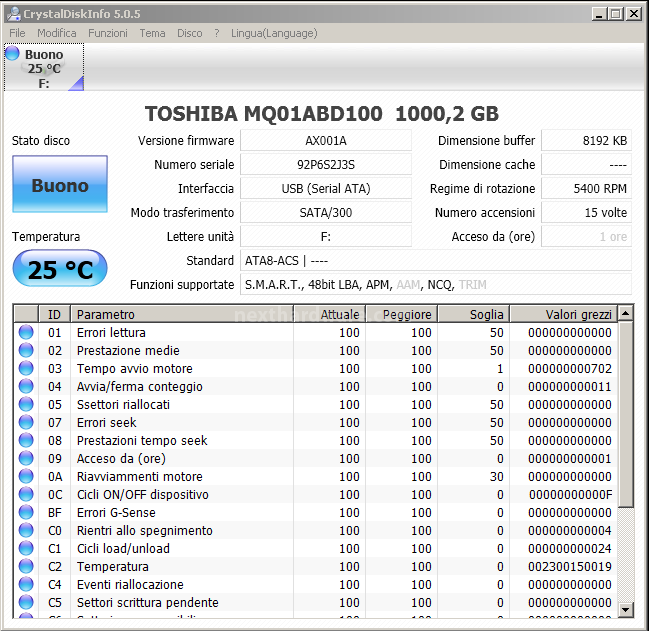Click the 1 ore power-on hours field
Screen dimensions: 649x631
click(587, 237)
